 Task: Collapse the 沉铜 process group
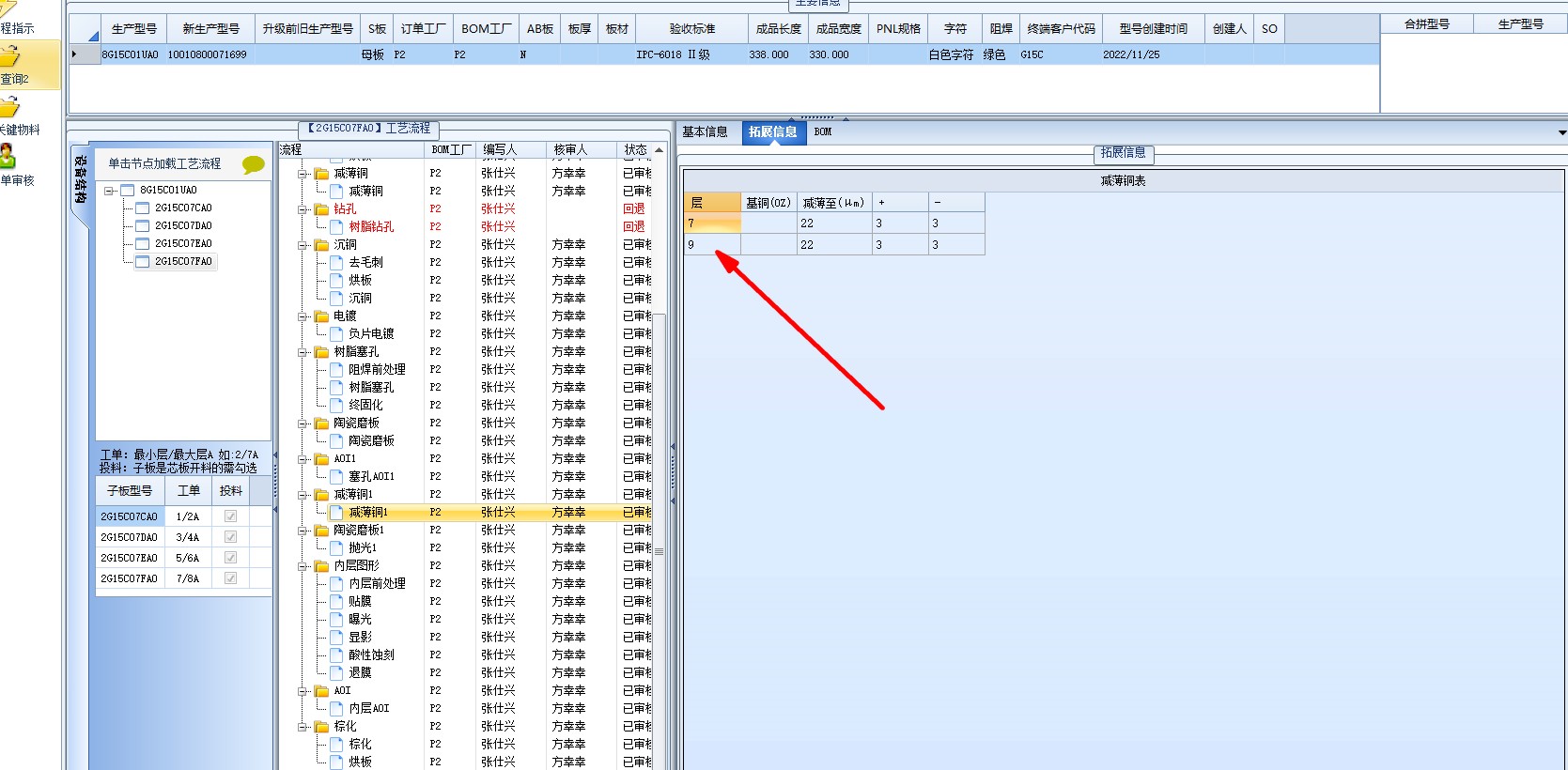303,244
